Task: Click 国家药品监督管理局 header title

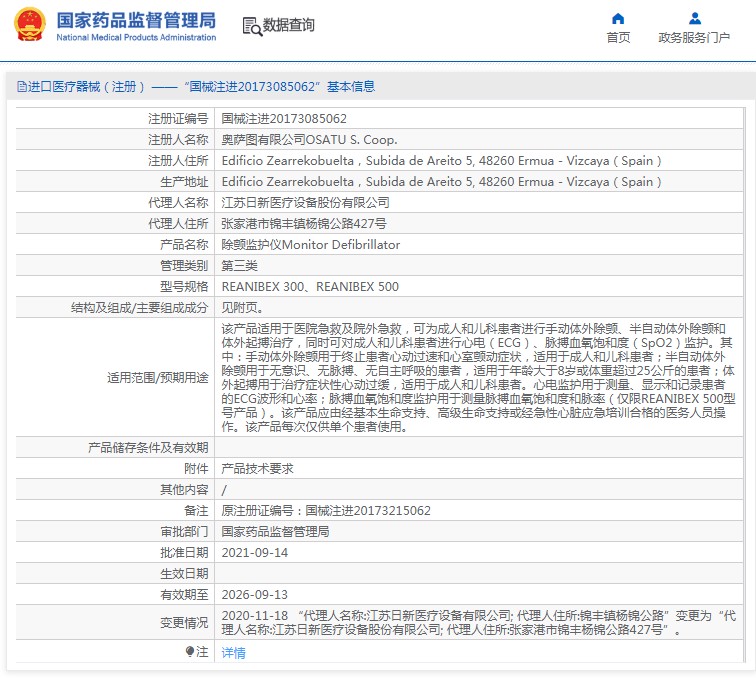Action: (x=135, y=20)
